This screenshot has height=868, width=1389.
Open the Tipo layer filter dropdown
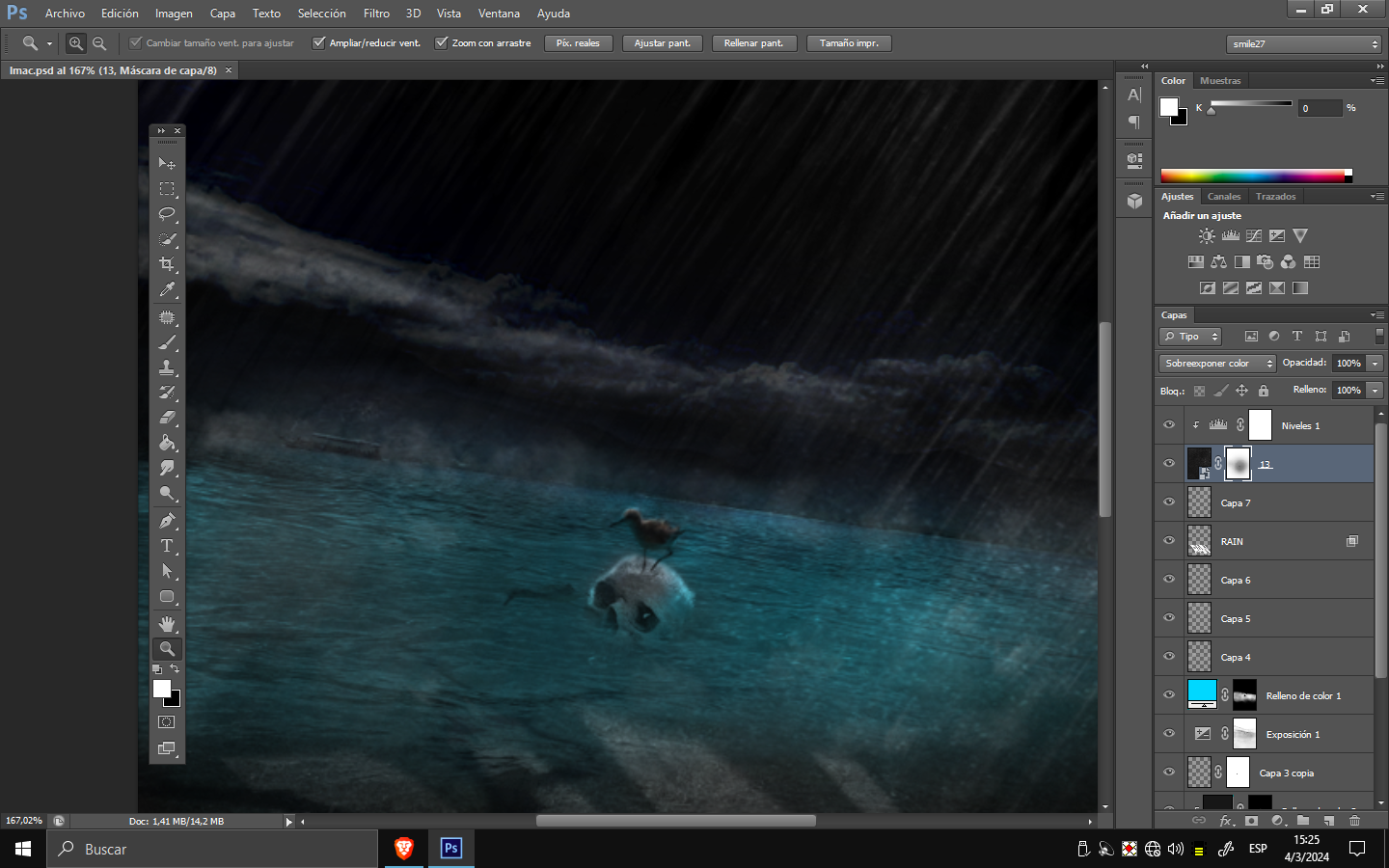tap(1190, 337)
